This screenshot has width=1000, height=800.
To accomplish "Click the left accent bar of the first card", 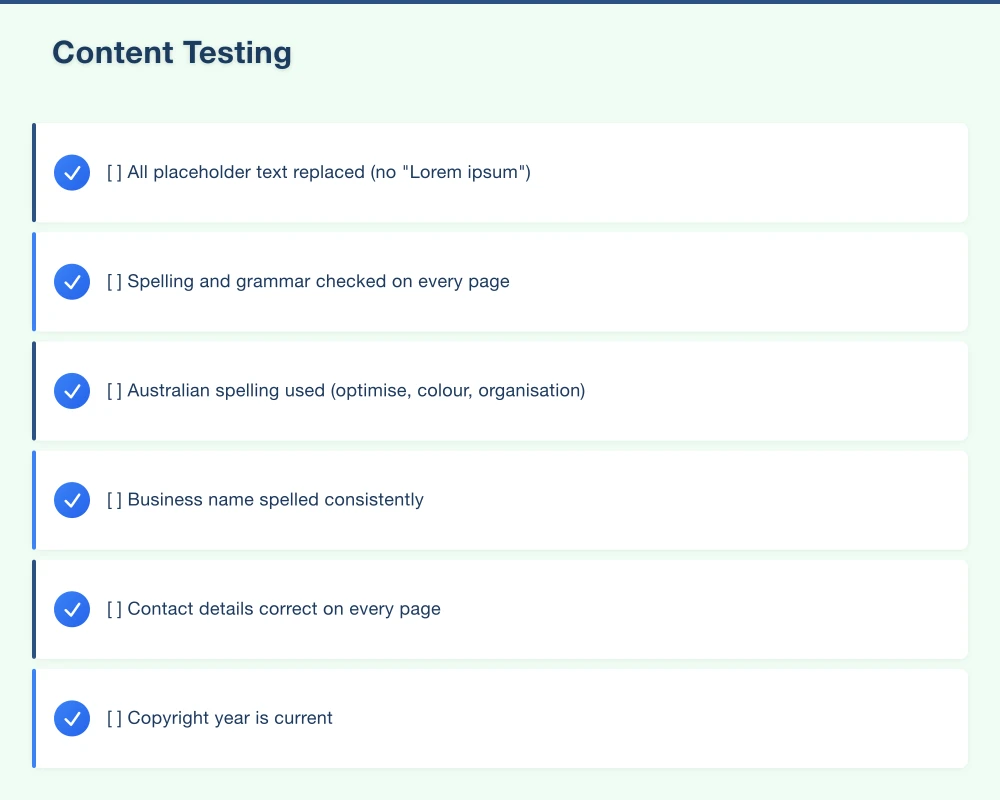I will [36, 172].
